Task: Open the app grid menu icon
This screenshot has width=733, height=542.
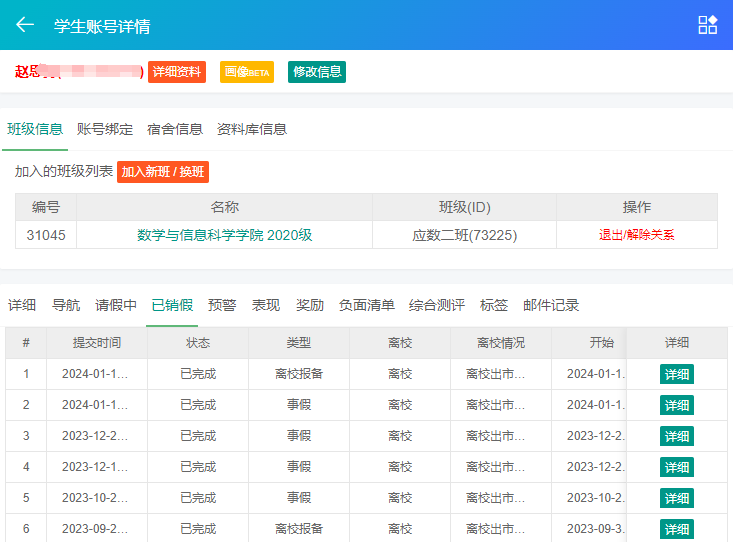Action: (x=707, y=25)
